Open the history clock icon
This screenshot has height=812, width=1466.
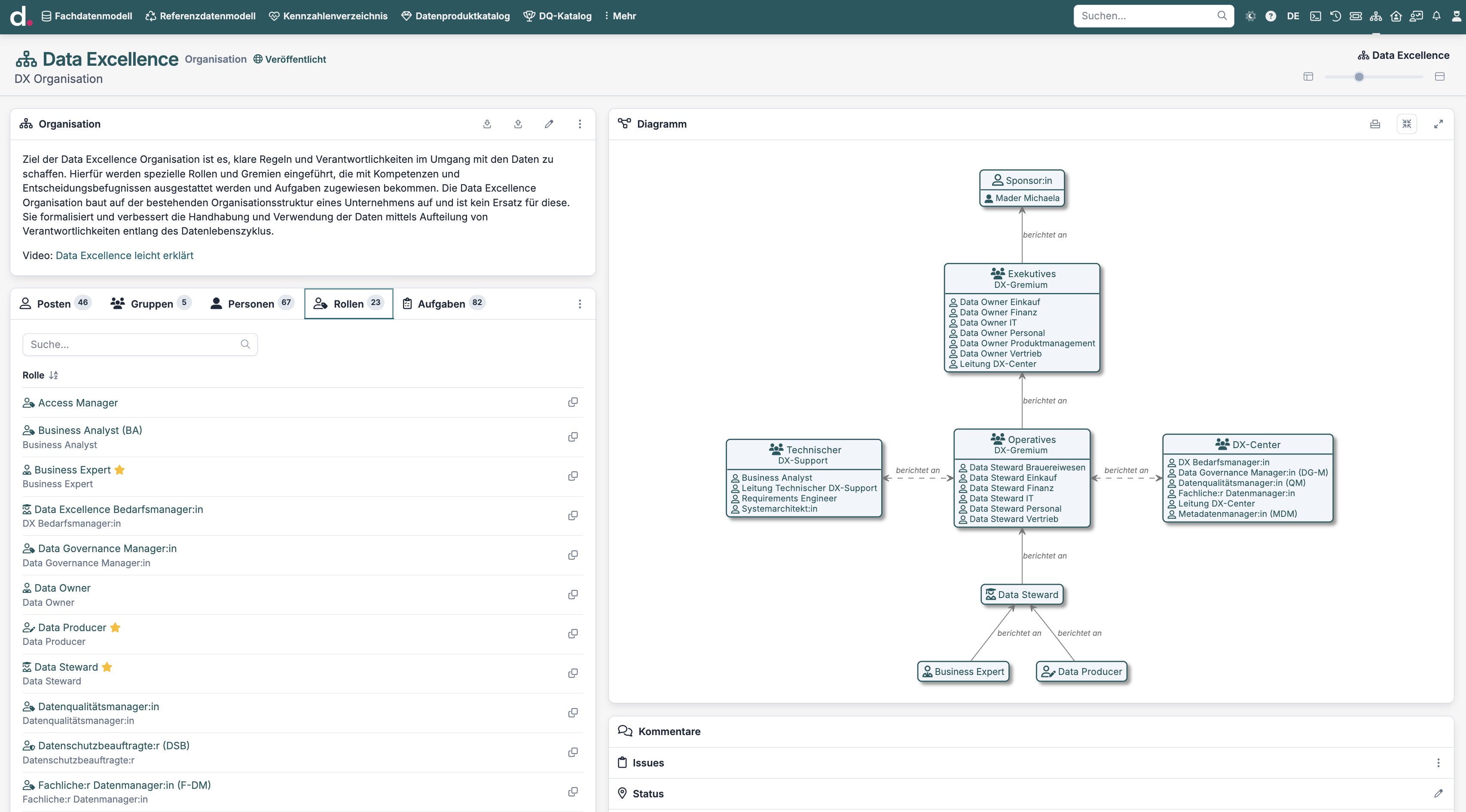(1335, 16)
